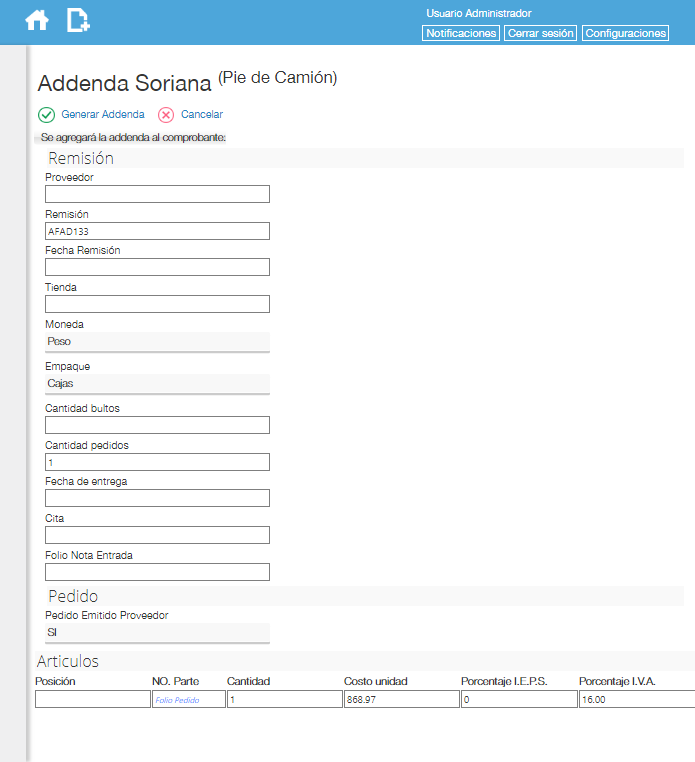Open Moneda dropdown showing Peso

pyautogui.click(x=157, y=342)
